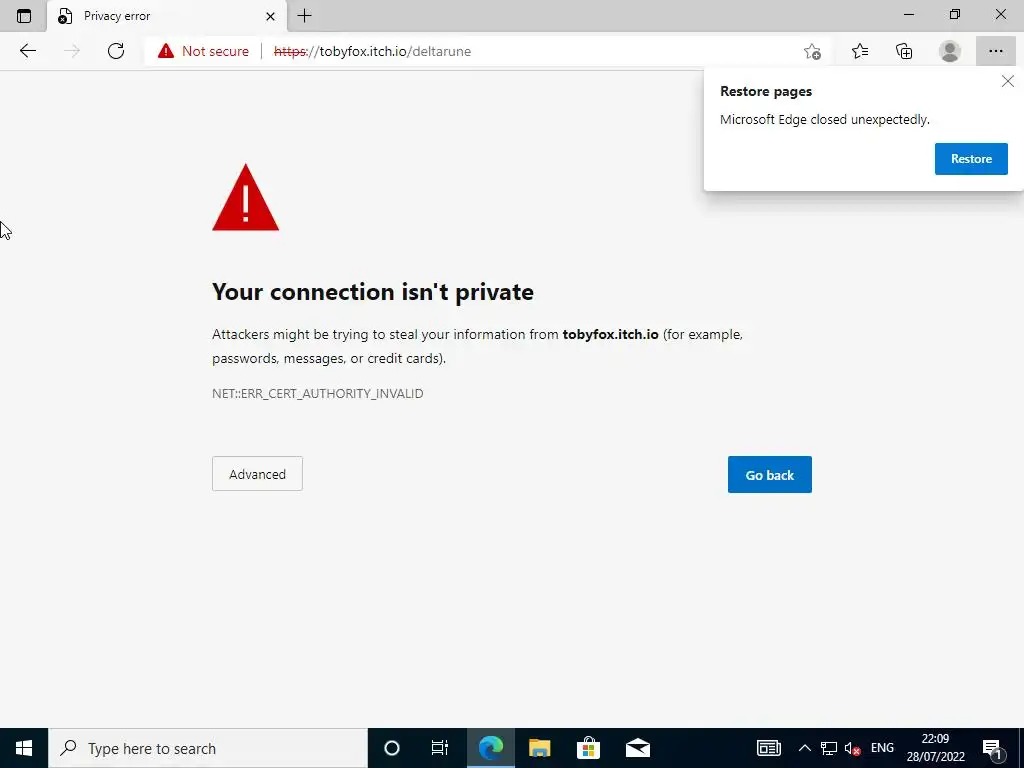Image resolution: width=1024 pixels, height=768 pixels.
Task: Open the user profile avatar
Action: tap(950, 51)
